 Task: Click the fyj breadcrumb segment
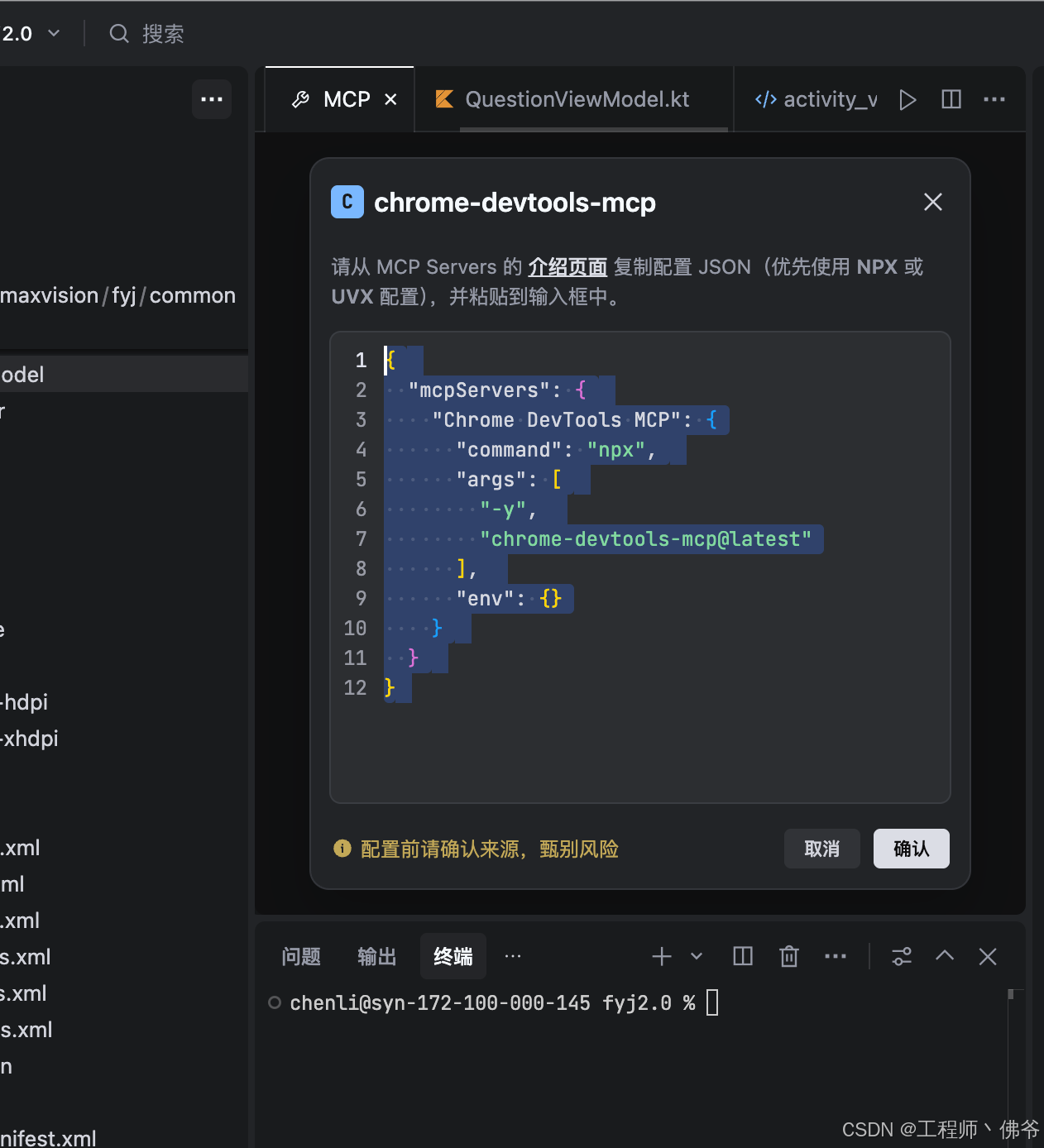pos(124,295)
